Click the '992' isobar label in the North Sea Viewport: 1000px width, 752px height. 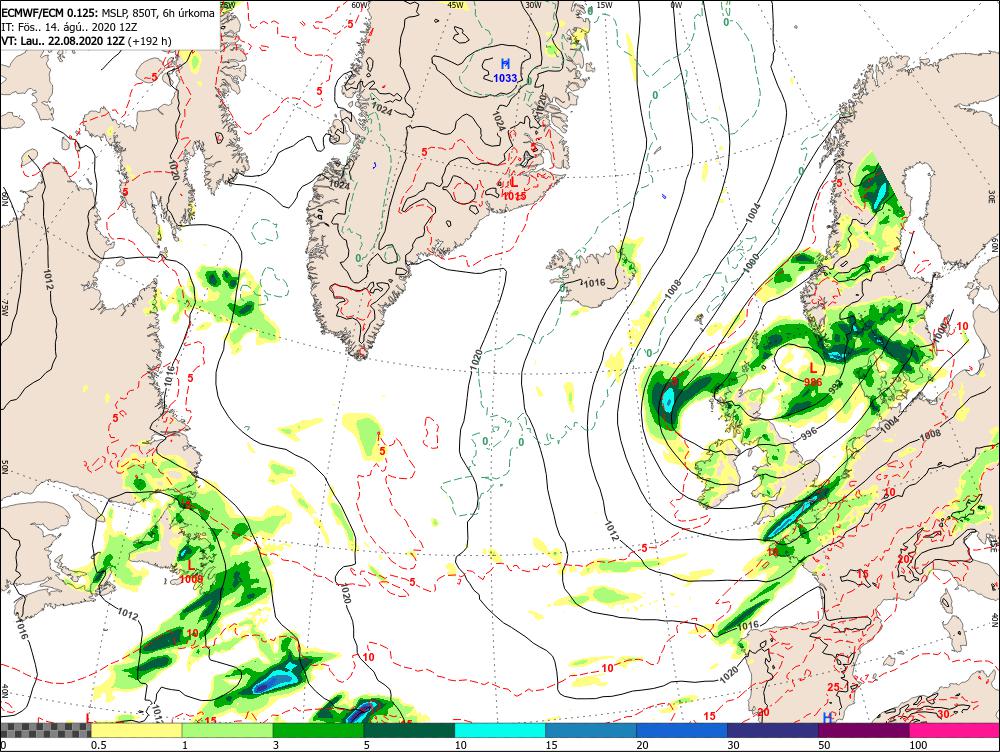point(835,385)
